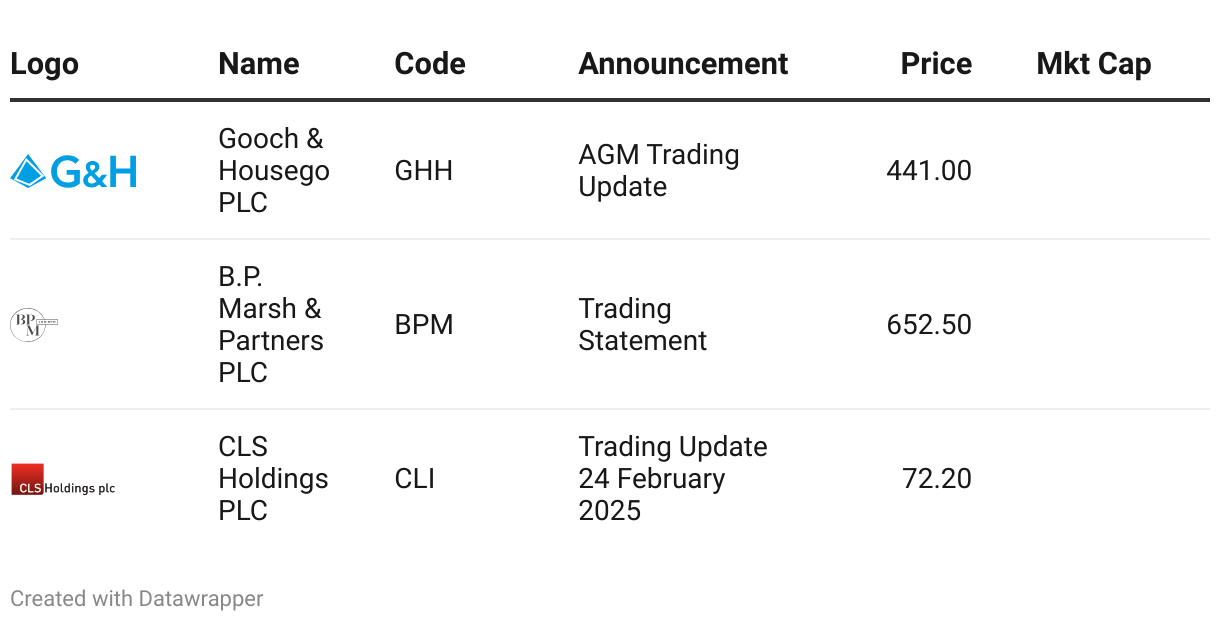1220x622 pixels.
Task: Click the G&H company logo
Action: click(x=73, y=172)
